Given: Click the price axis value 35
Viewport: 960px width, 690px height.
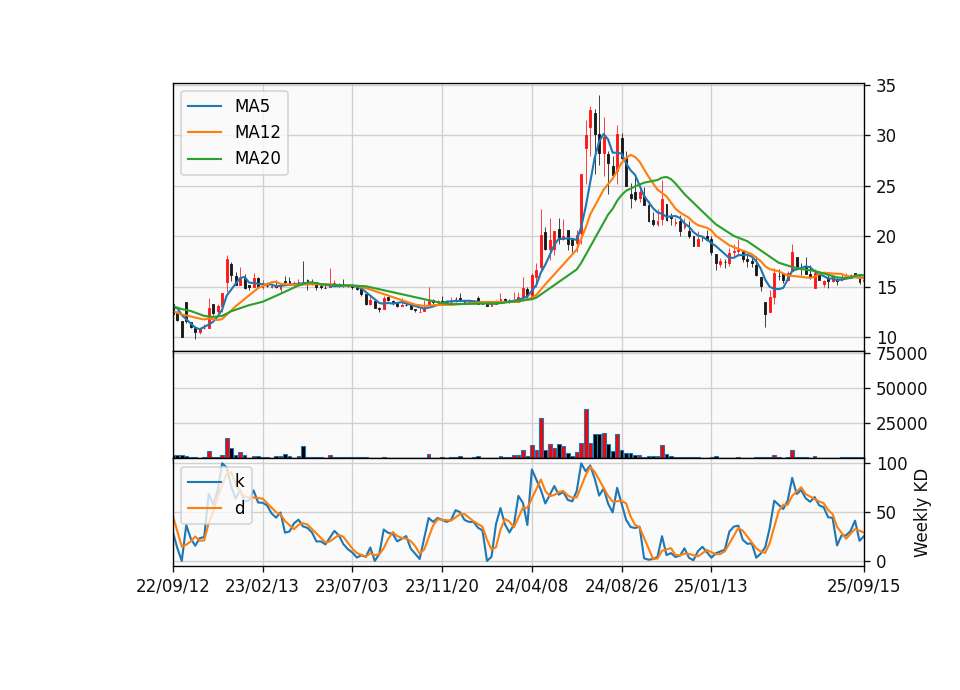Looking at the screenshot, I should (886, 86).
